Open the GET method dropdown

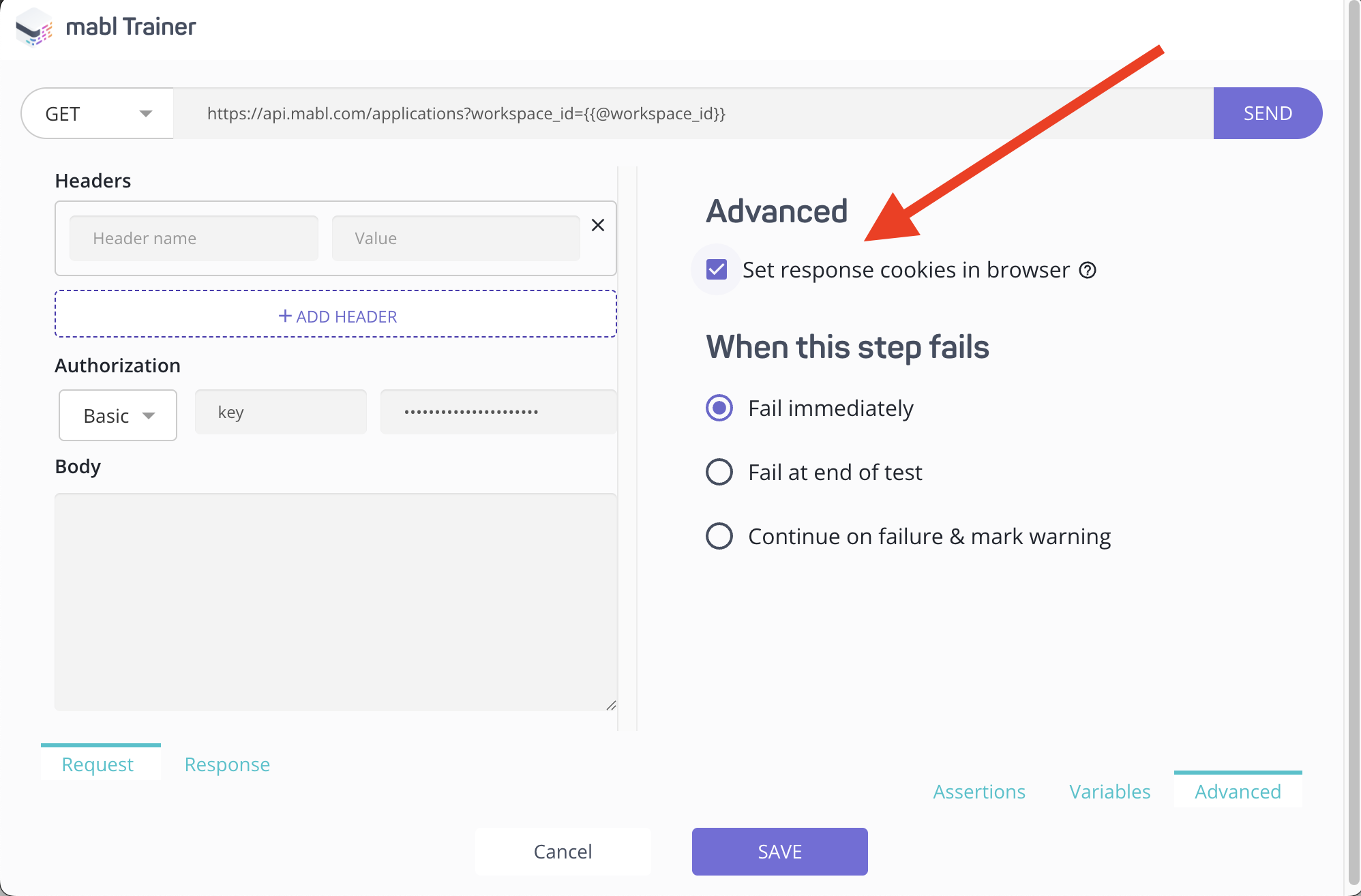click(x=98, y=114)
